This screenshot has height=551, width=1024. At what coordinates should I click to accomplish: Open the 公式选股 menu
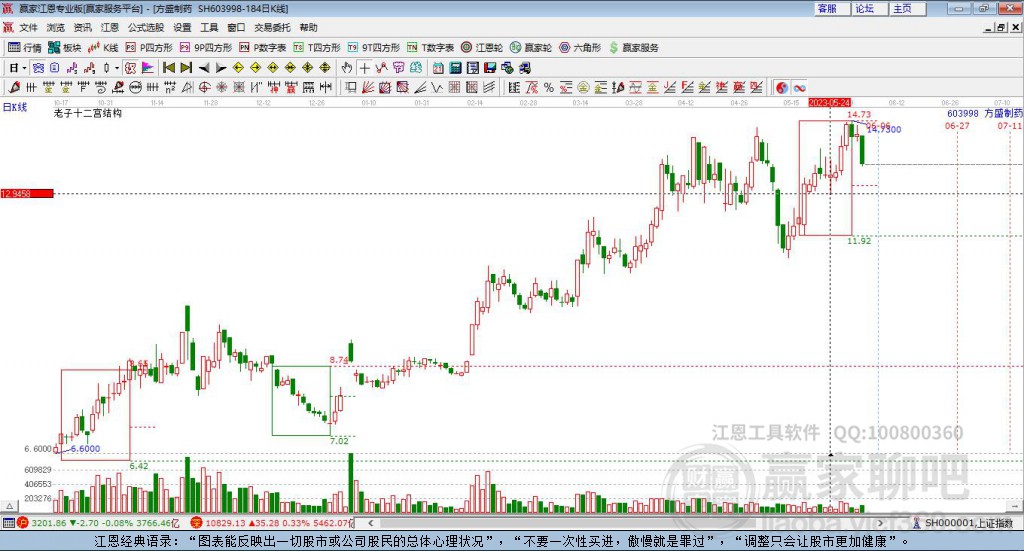click(x=146, y=27)
